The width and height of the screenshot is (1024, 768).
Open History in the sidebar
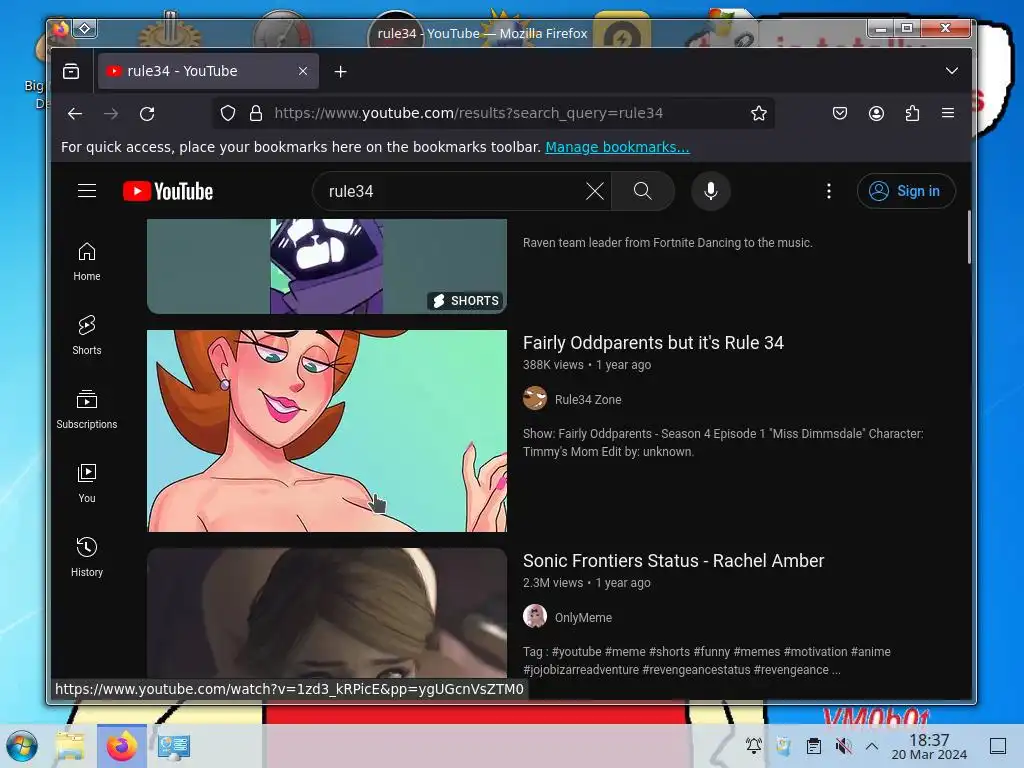87,557
